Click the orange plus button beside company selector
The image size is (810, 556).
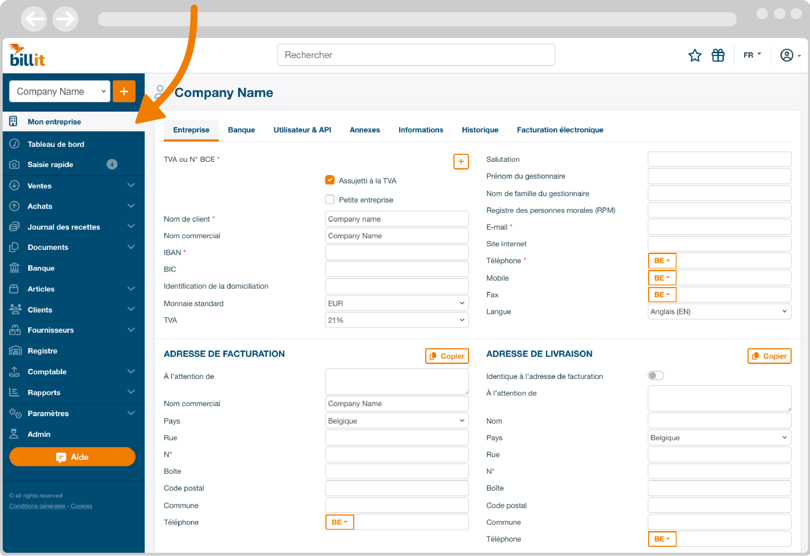124,91
